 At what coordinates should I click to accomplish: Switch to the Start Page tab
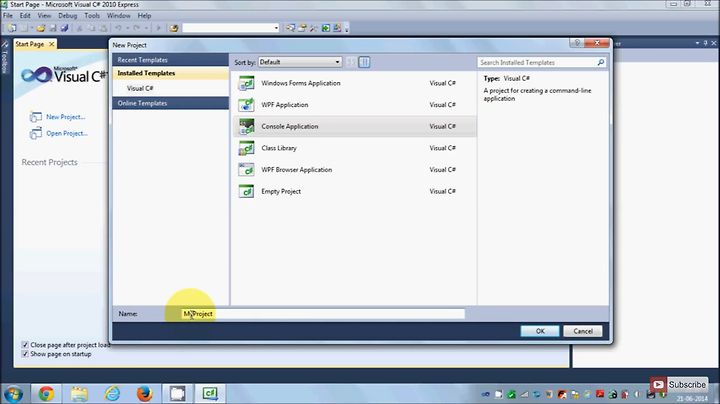tap(30, 44)
